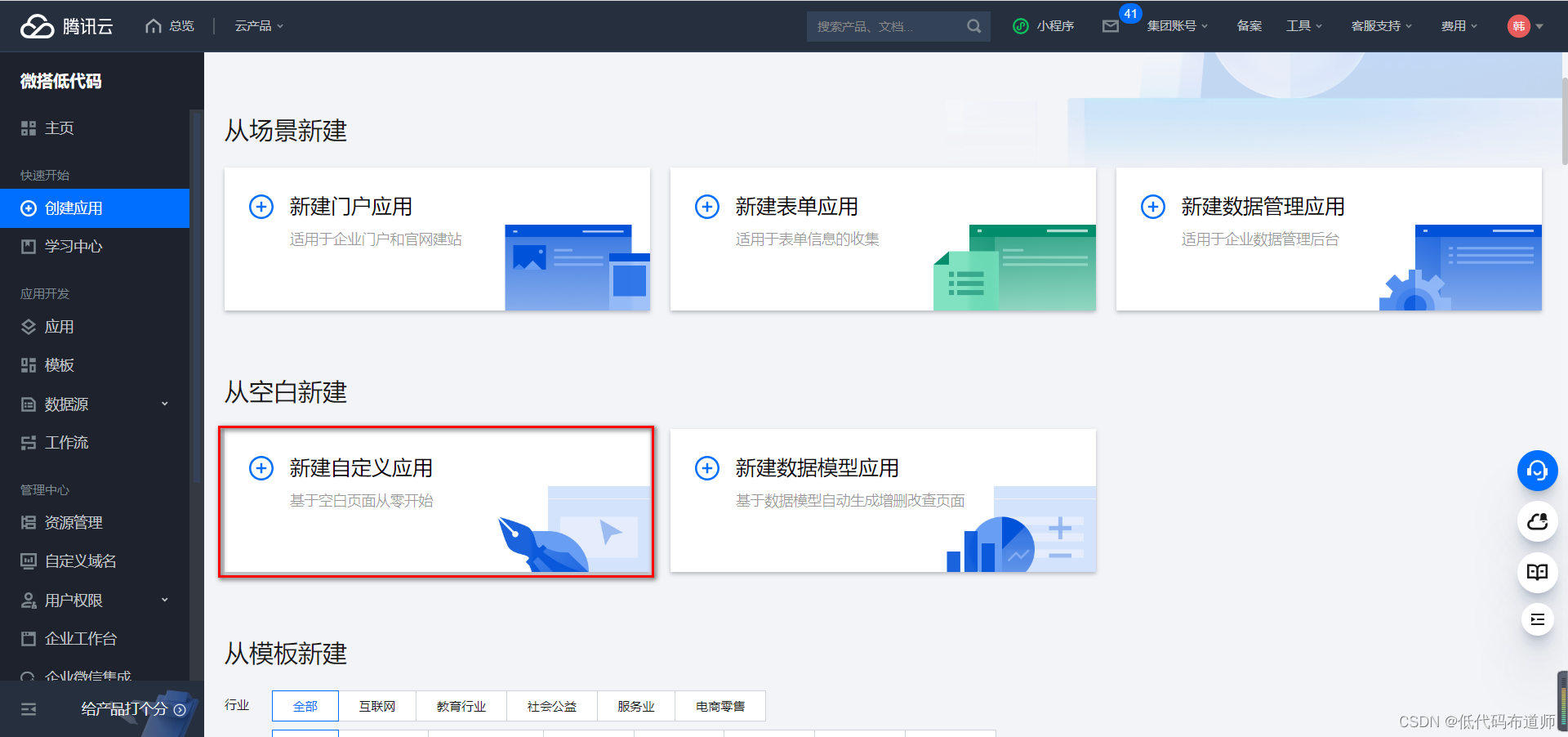Click the page vertical scrollbar
1568x737 pixels.
1564,123
